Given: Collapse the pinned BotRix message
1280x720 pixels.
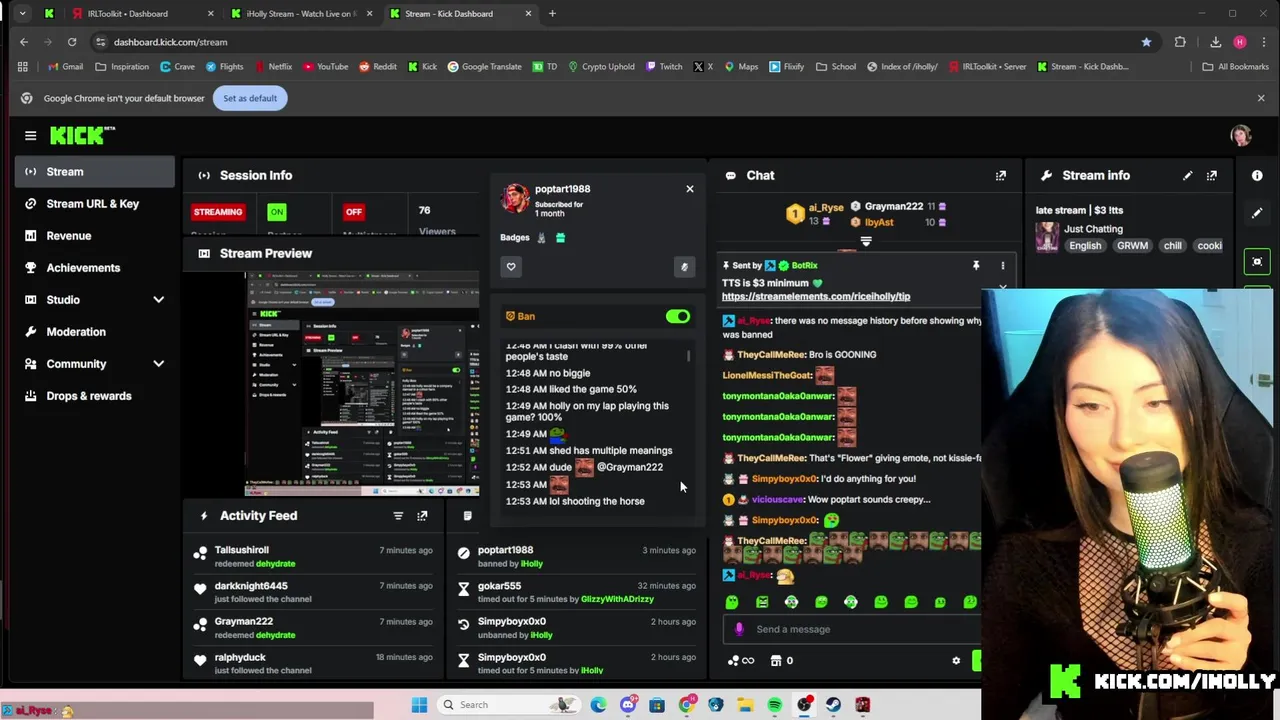Looking at the screenshot, I should [x=1003, y=287].
